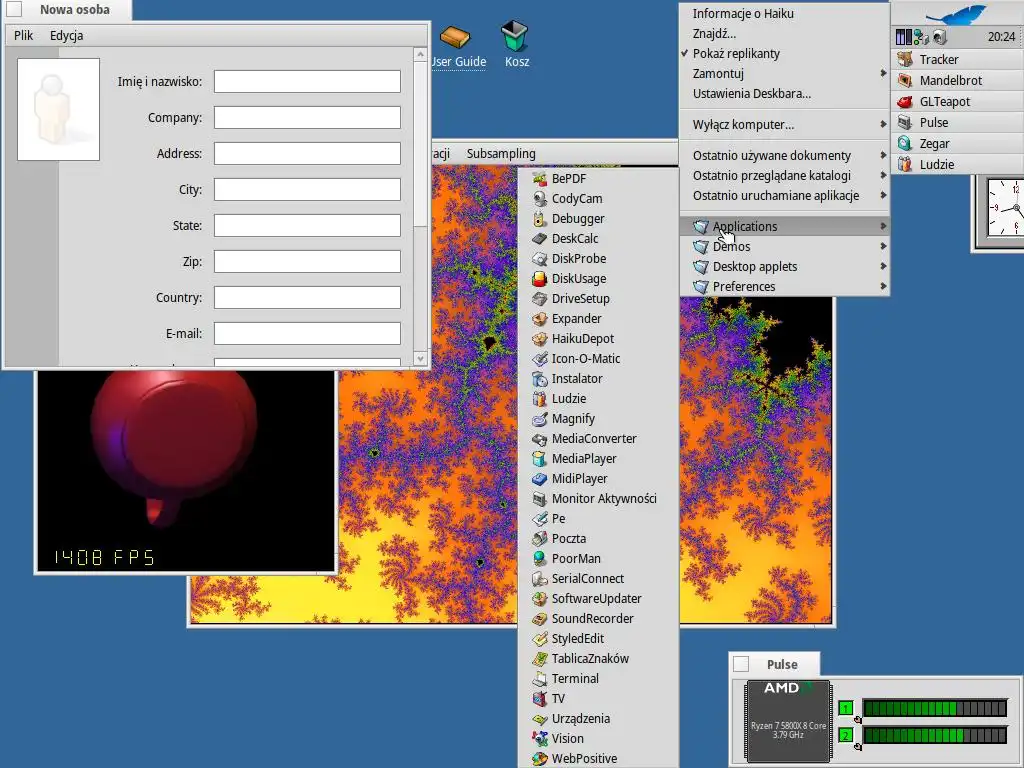Click the contact photo placeholder
This screenshot has height=768, width=1024.
(x=58, y=109)
